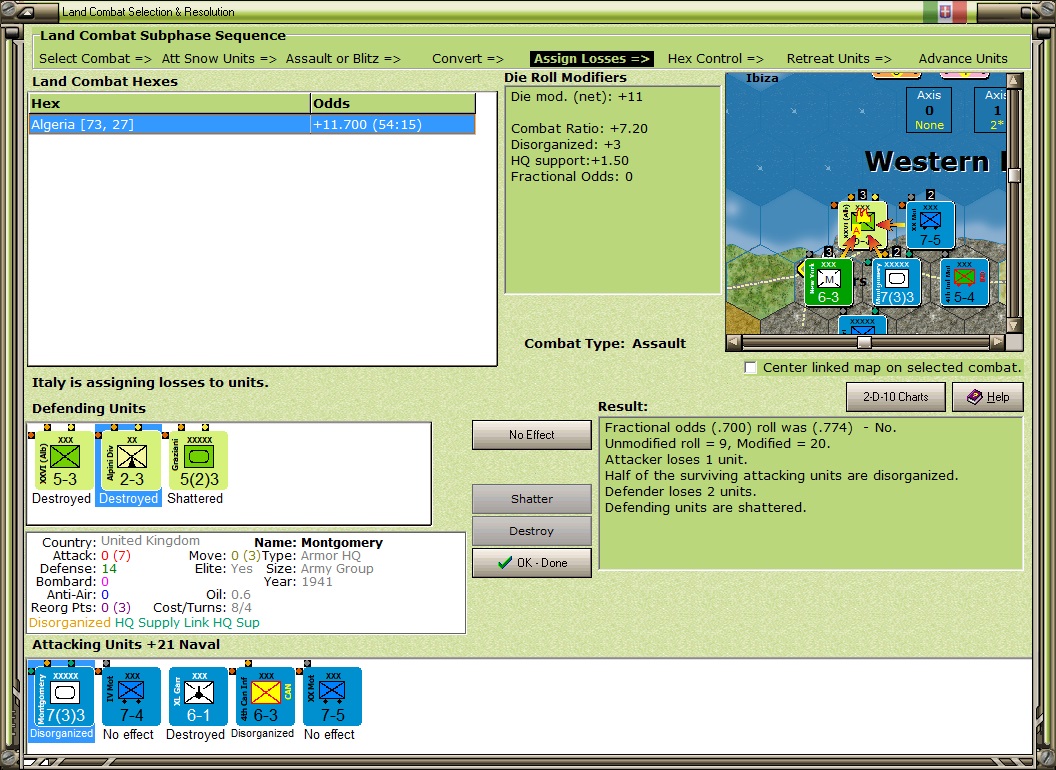Click map scroll left arrow
This screenshot has width=1056, height=770.
734,342
